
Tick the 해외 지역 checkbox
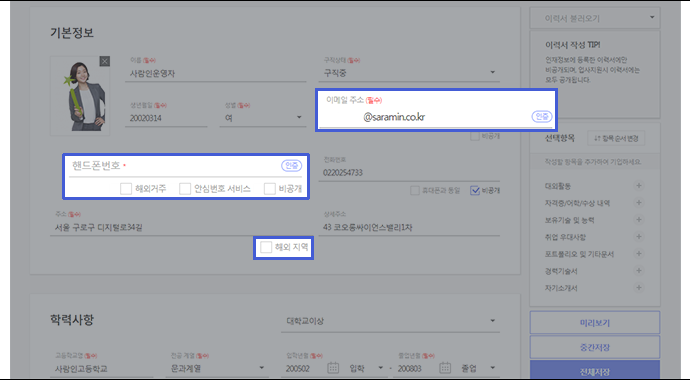click(x=266, y=247)
